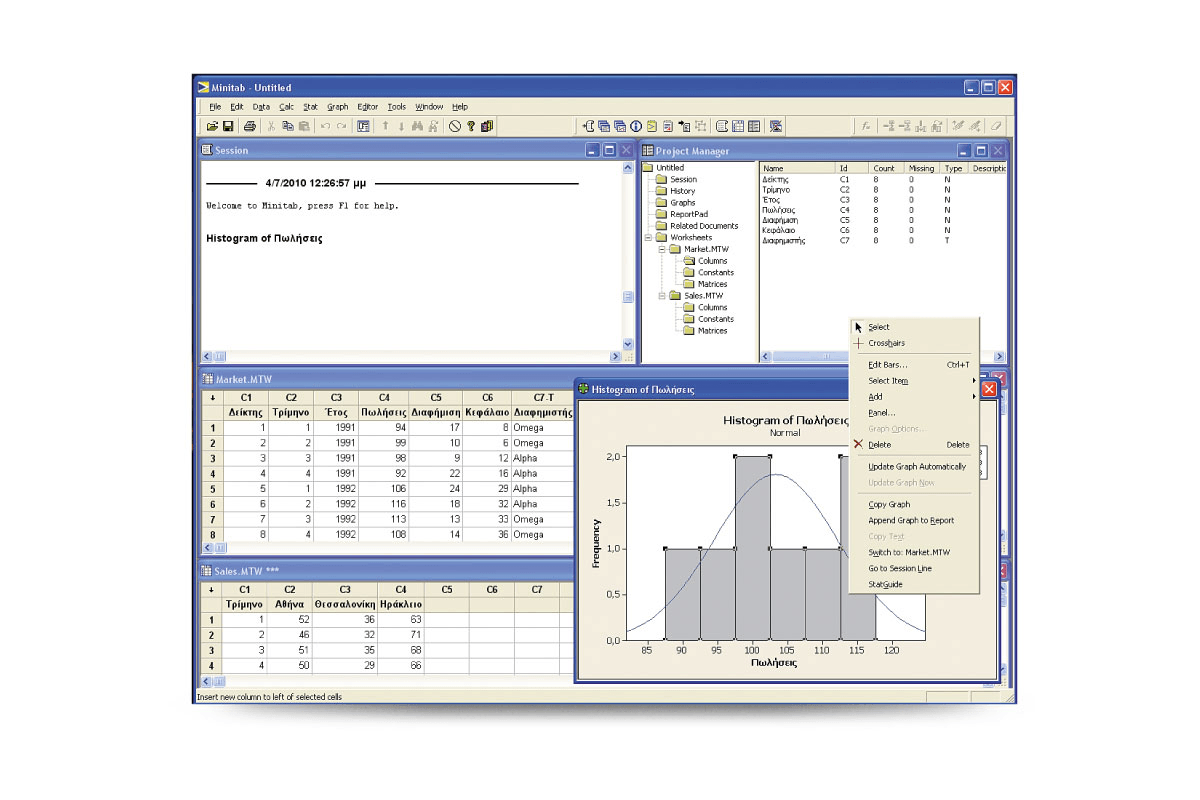The height and width of the screenshot is (800, 1200).
Task: Click the Session window vertical scrollbar down arrow
Action: (x=628, y=344)
